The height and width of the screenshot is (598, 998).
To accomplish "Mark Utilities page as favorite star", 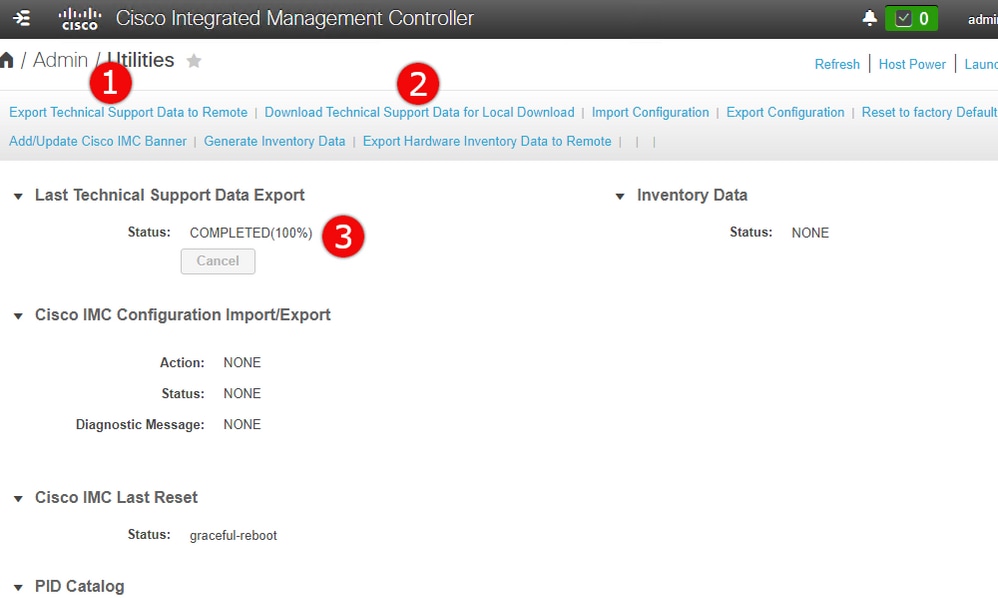I will tap(193, 60).
